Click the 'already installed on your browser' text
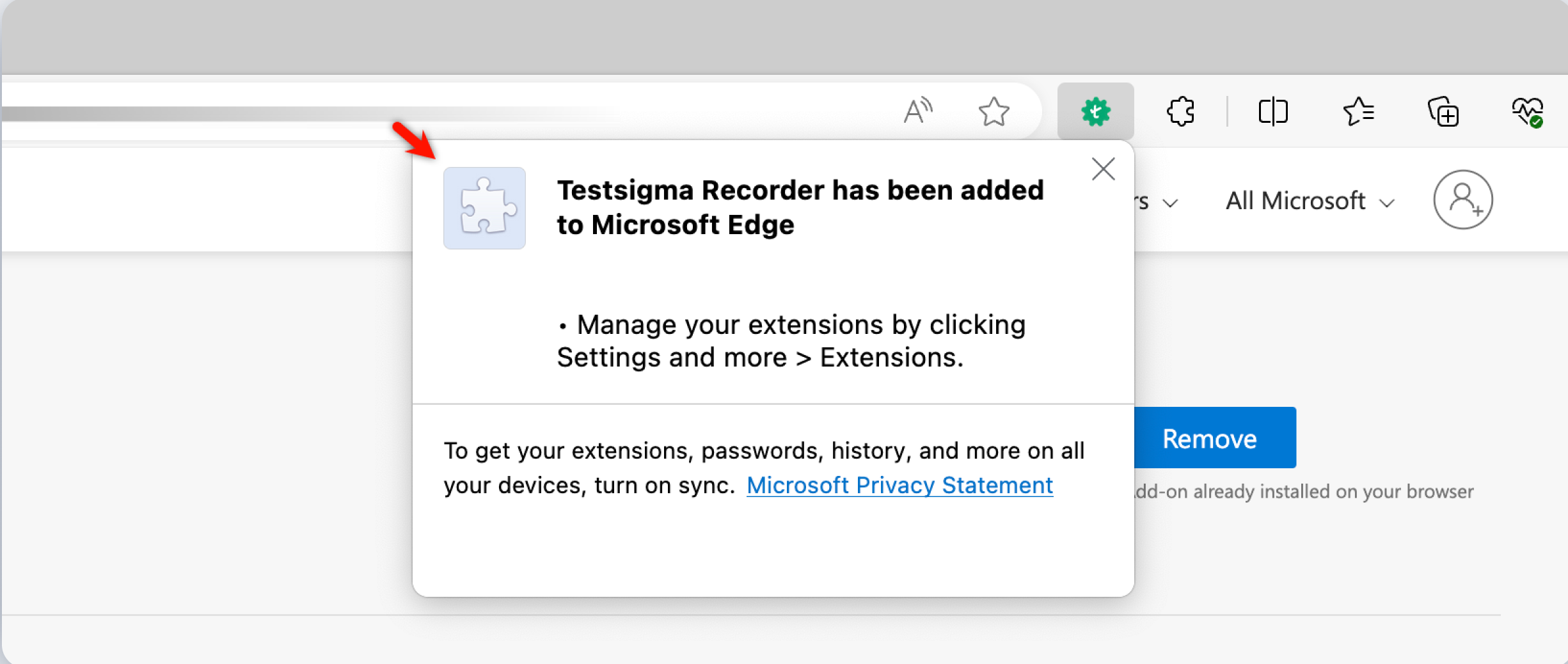Image resolution: width=1568 pixels, height=664 pixels. coord(1304,491)
